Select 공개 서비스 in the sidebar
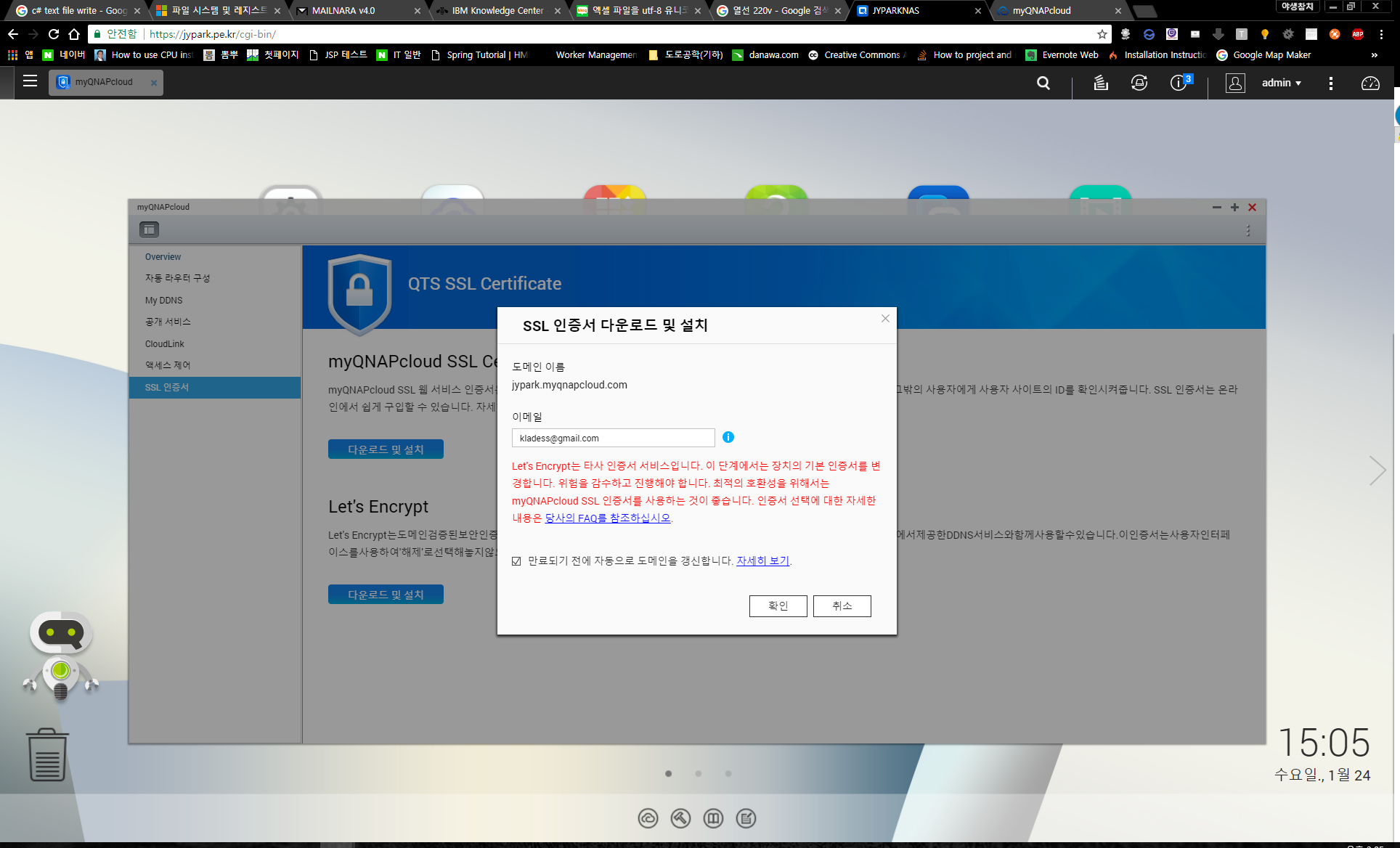Viewport: 1400px width, 848px height. (215, 322)
